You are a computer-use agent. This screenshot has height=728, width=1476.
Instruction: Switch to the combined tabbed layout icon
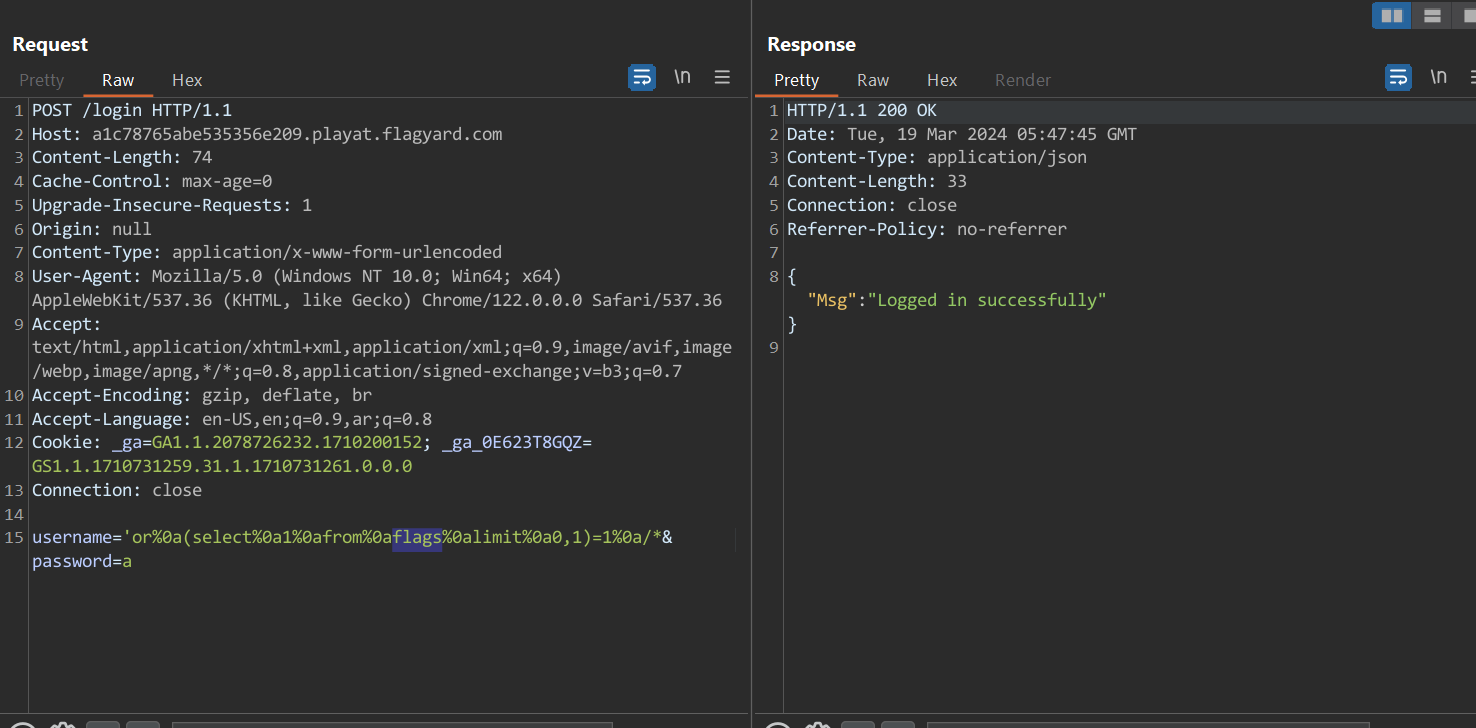point(1468,15)
